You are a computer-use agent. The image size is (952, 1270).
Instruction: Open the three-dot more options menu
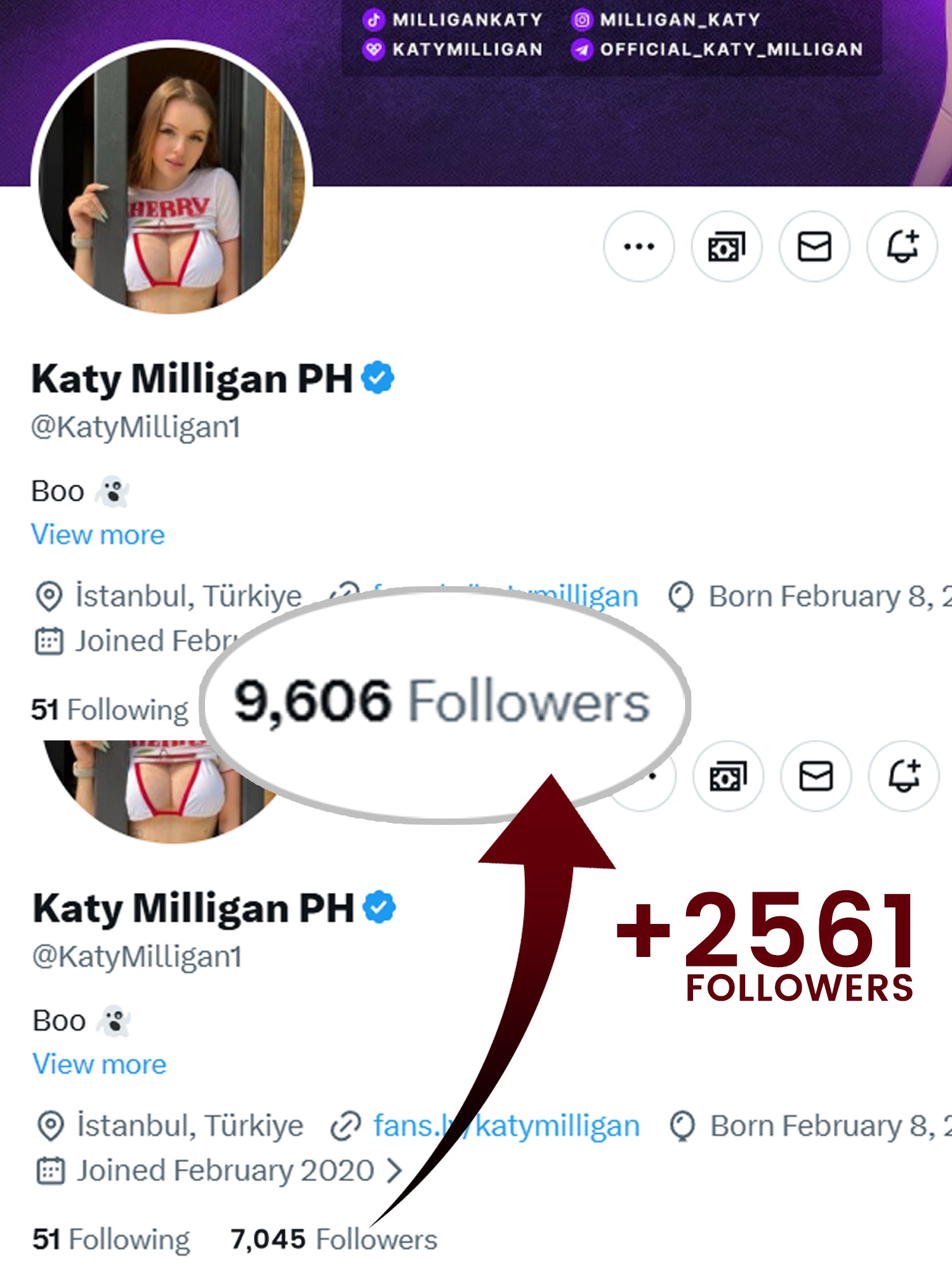pyautogui.click(x=638, y=246)
